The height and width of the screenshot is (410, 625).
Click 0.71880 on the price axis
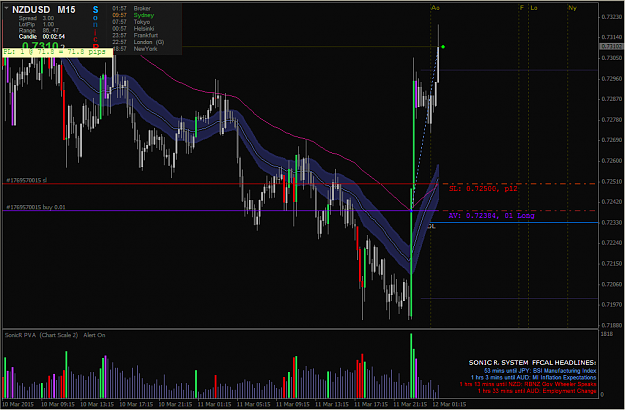(x=611, y=325)
